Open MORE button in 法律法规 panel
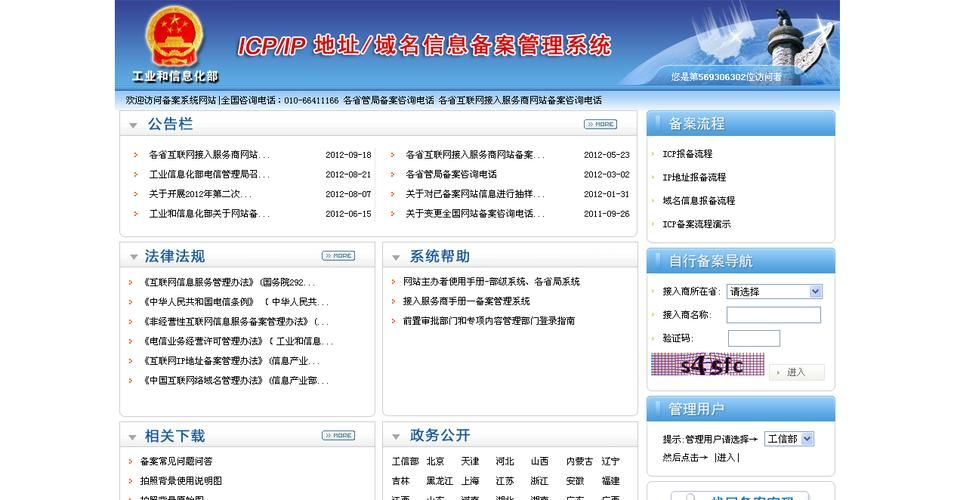The width and height of the screenshot is (954, 500). [x=338, y=255]
